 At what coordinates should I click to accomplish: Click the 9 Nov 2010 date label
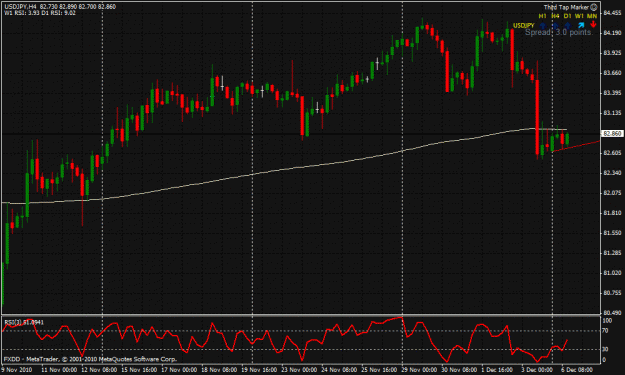(16, 370)
